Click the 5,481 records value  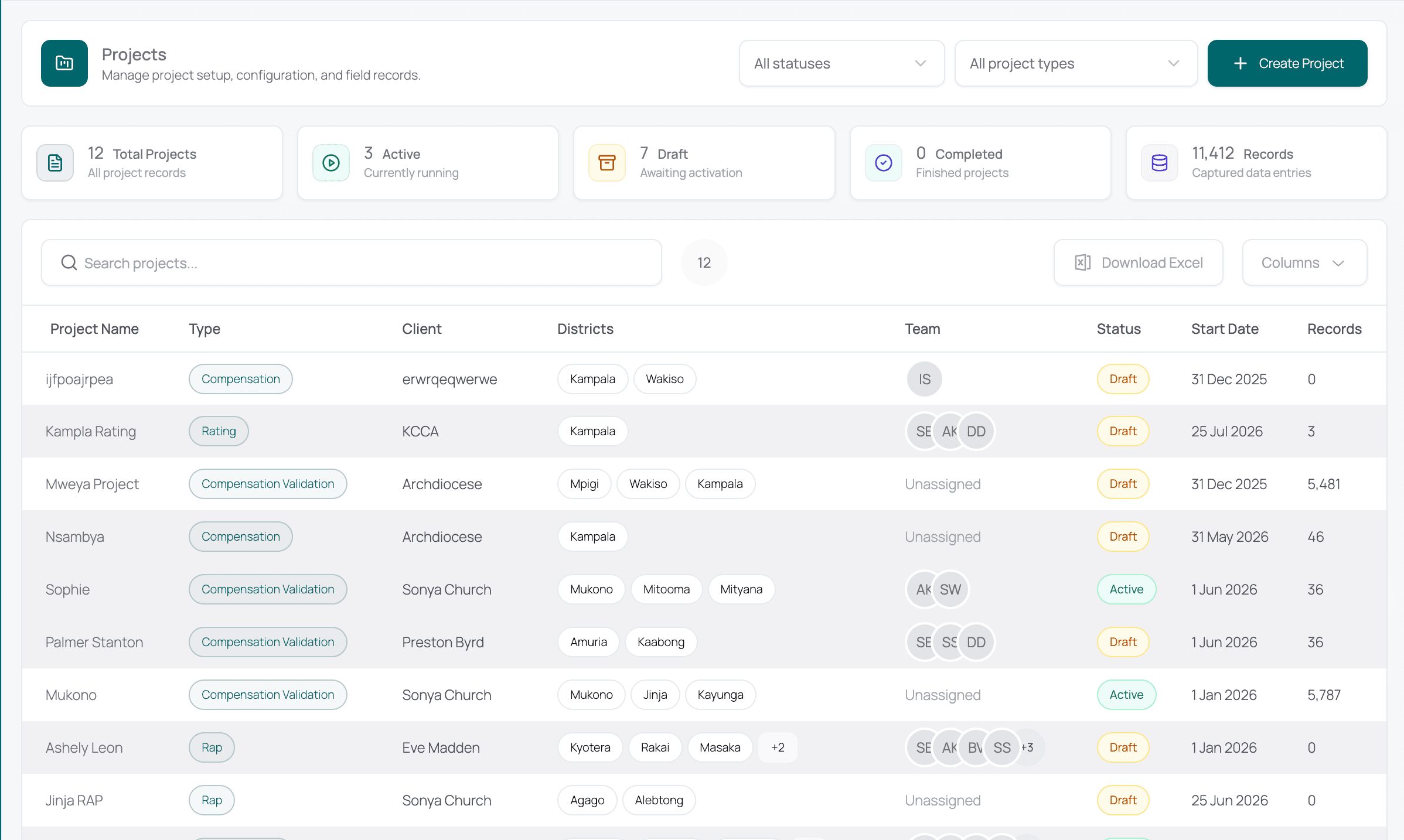click(1324, 484)
